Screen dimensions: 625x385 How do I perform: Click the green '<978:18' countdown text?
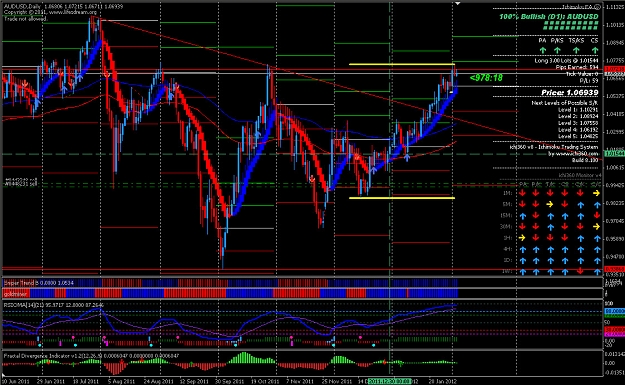pos(486,78)
